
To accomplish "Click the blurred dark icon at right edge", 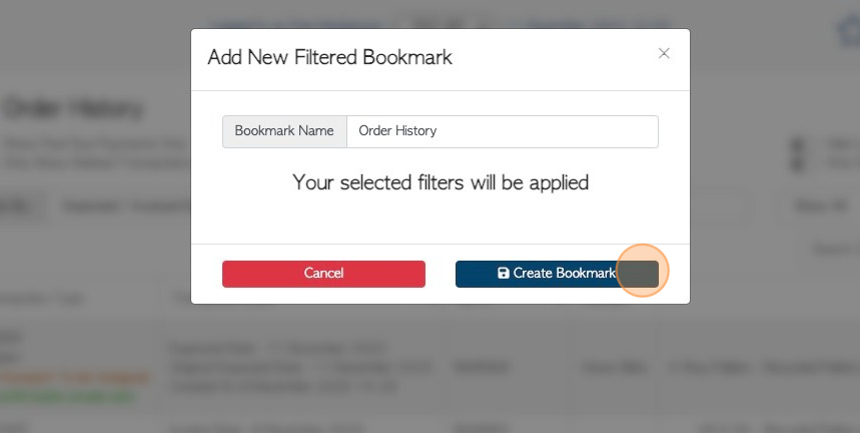I will pos(798,155).
